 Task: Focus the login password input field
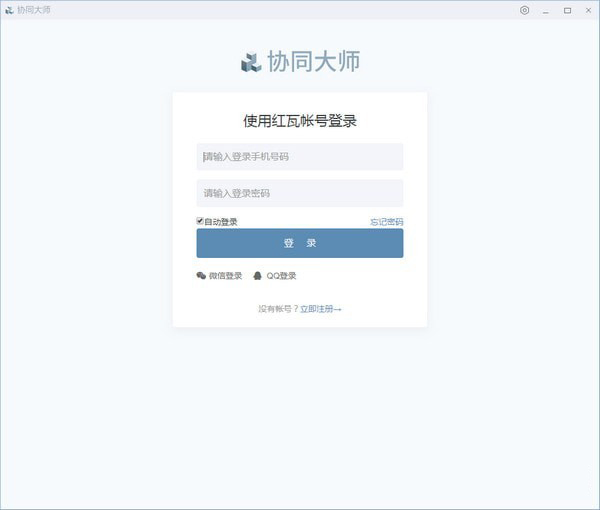pyautogui.click(x=300, y=193)
